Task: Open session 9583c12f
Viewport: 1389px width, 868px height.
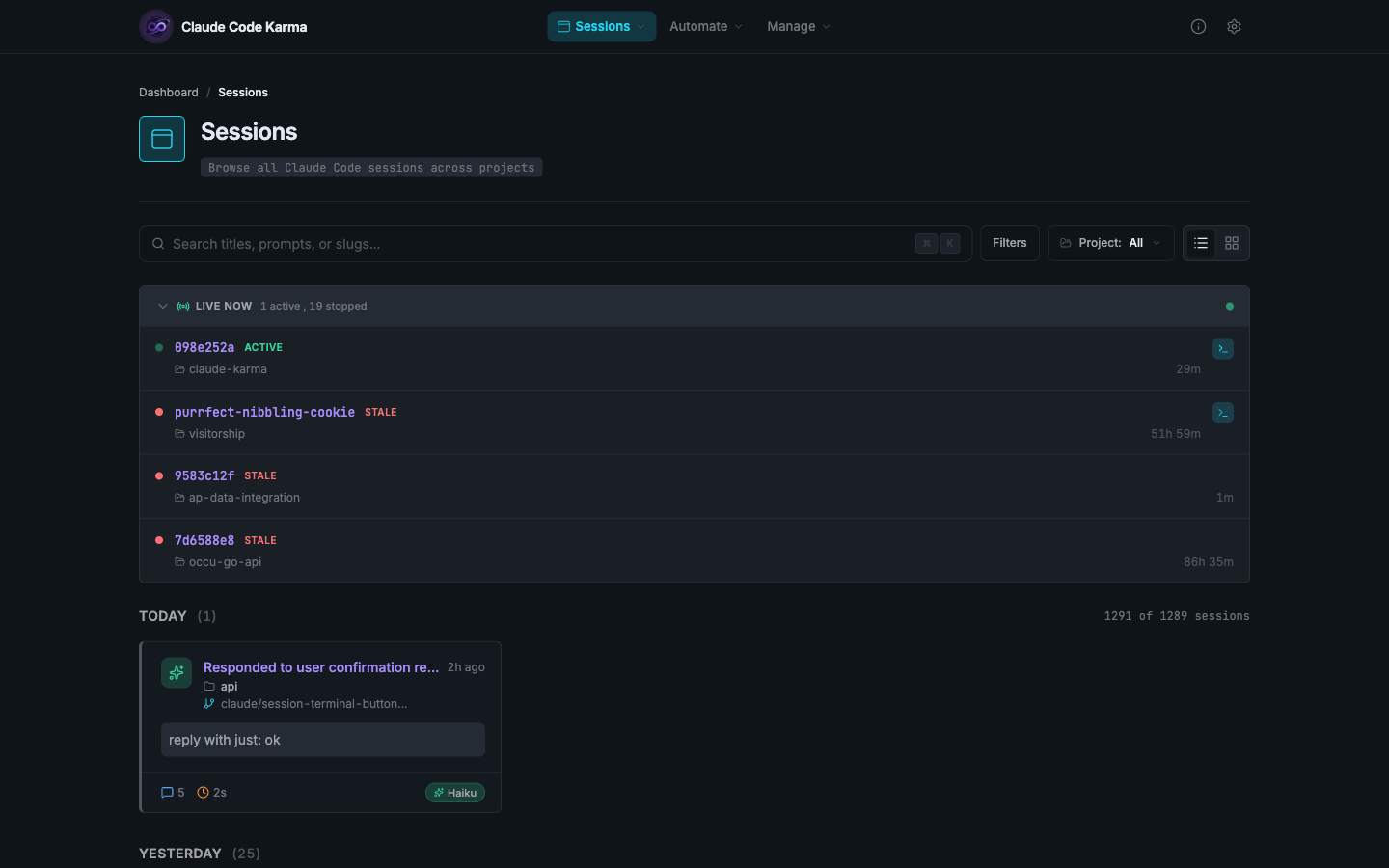Action: 204,475
